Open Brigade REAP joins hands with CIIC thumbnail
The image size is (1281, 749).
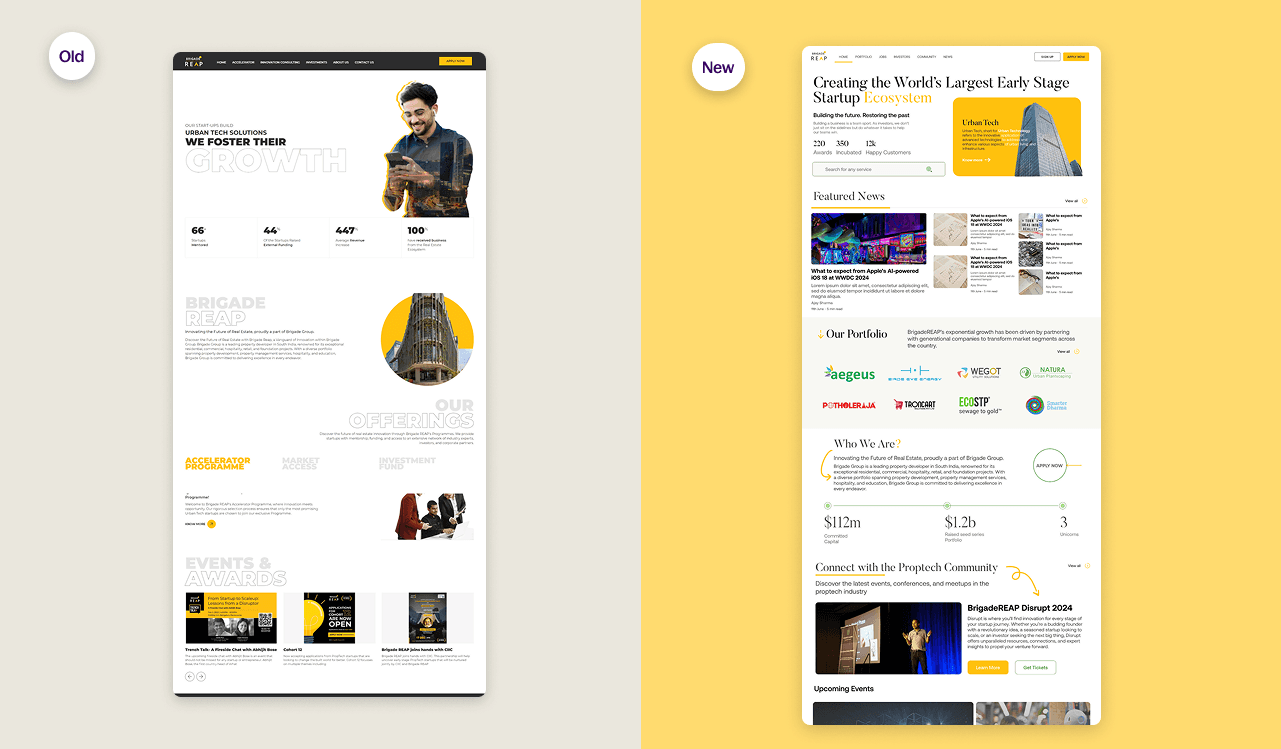[x=427, y=618]
